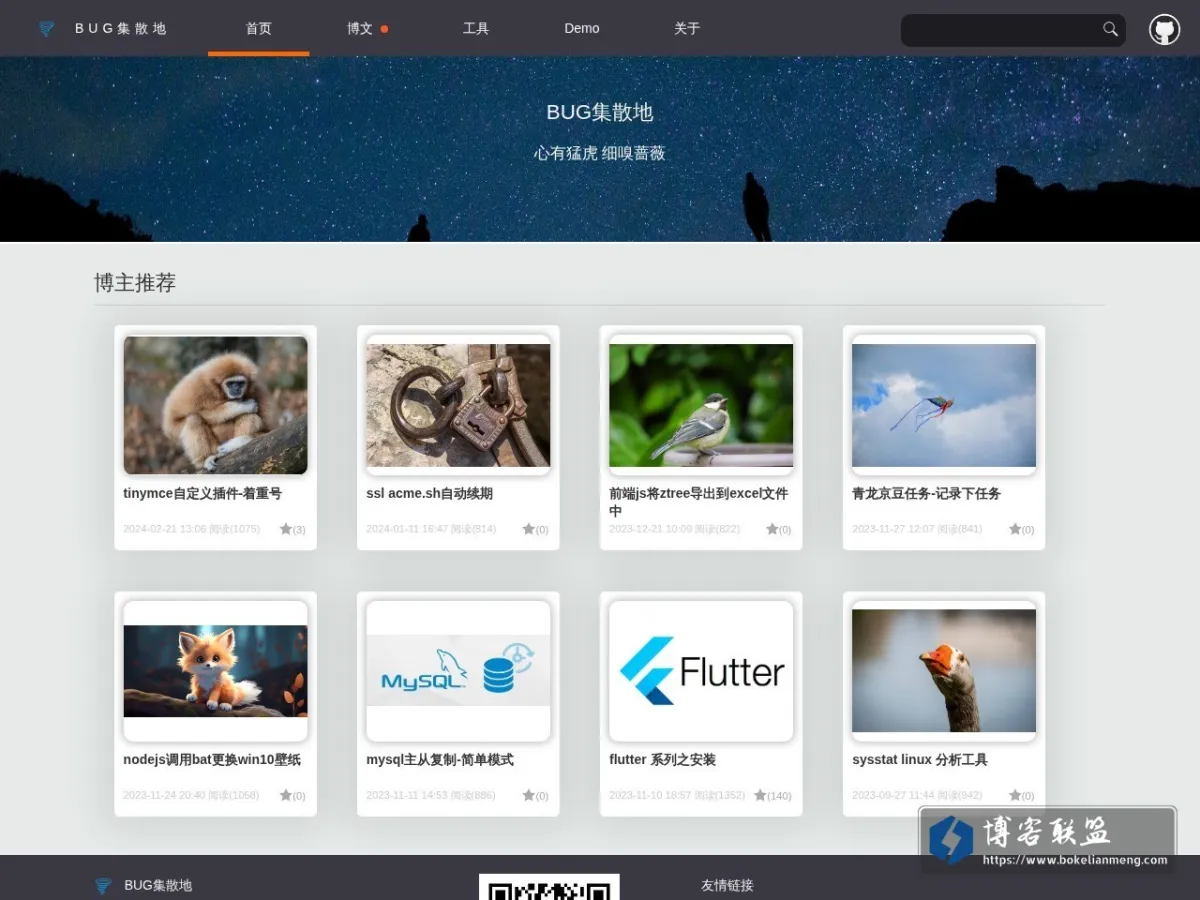Click the search magnifier icon

coord(1110,29)
